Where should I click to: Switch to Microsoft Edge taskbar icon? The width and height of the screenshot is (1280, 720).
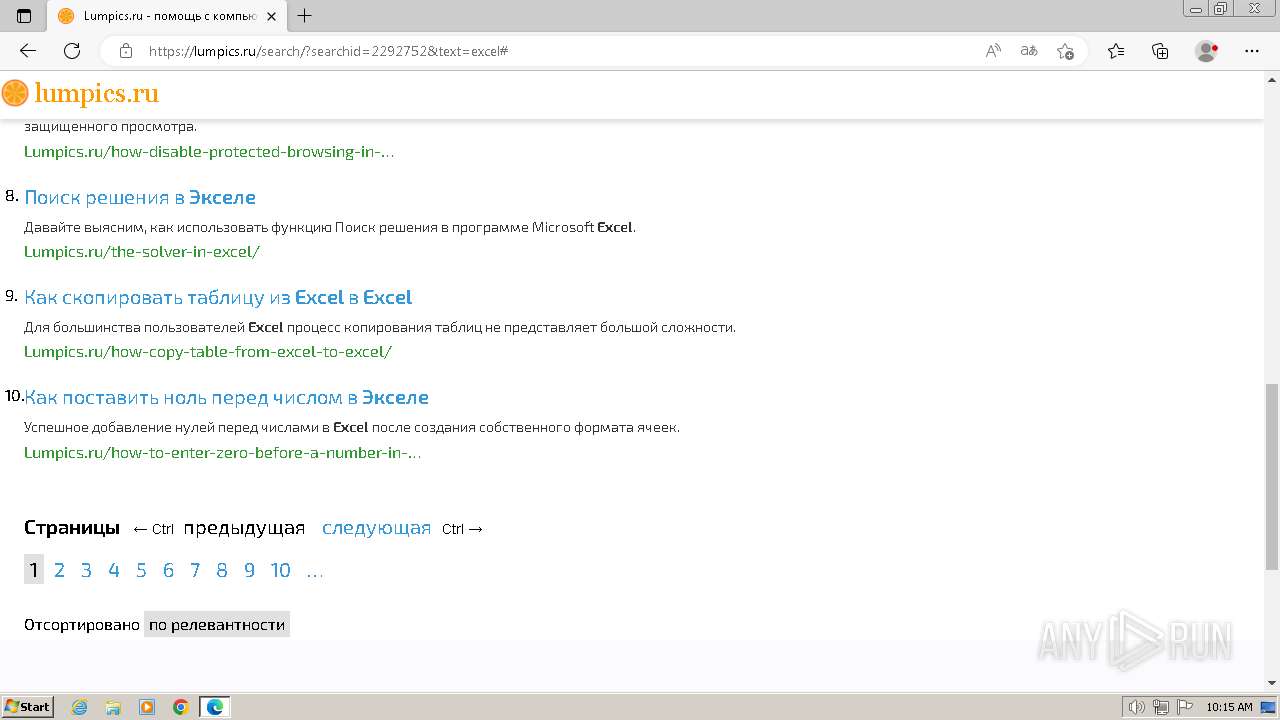(x=215, y=707)
